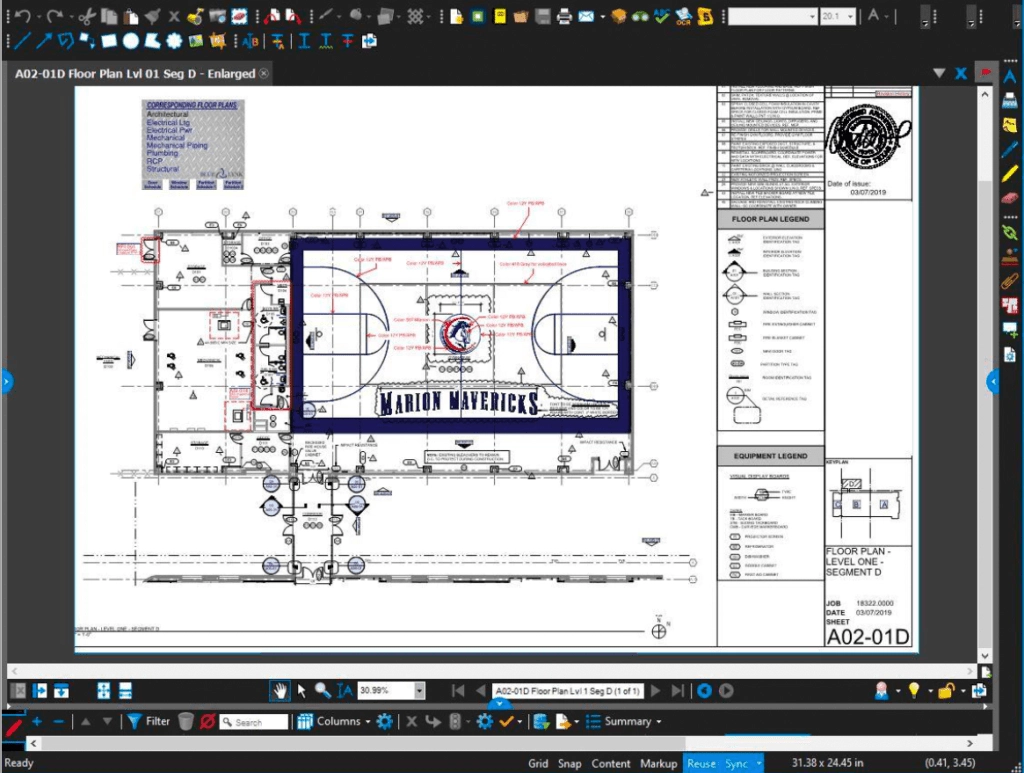Click the Print icon

(564, 16)
